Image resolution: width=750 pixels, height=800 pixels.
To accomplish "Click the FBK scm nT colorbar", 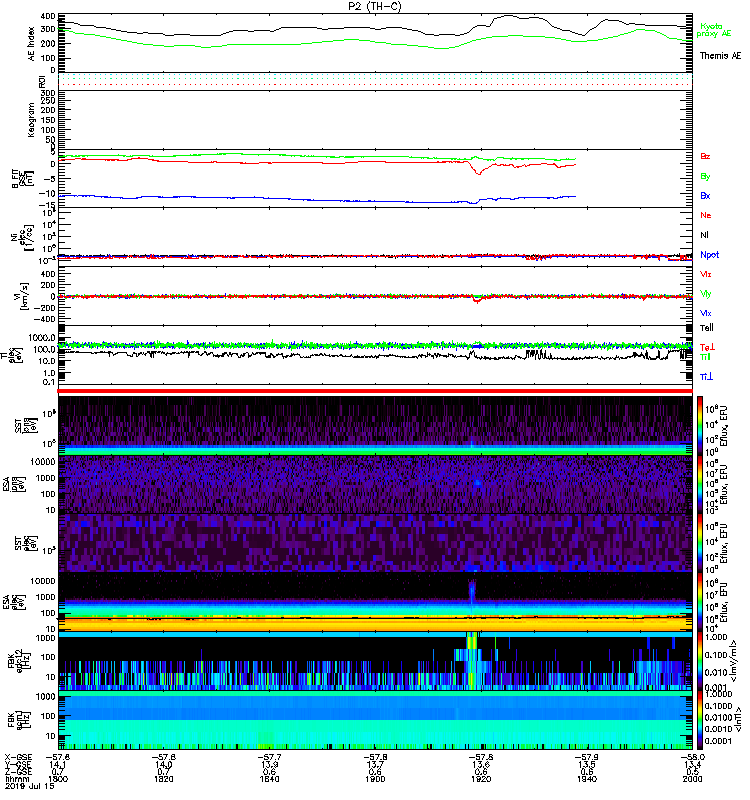I will tap(700, 720).
